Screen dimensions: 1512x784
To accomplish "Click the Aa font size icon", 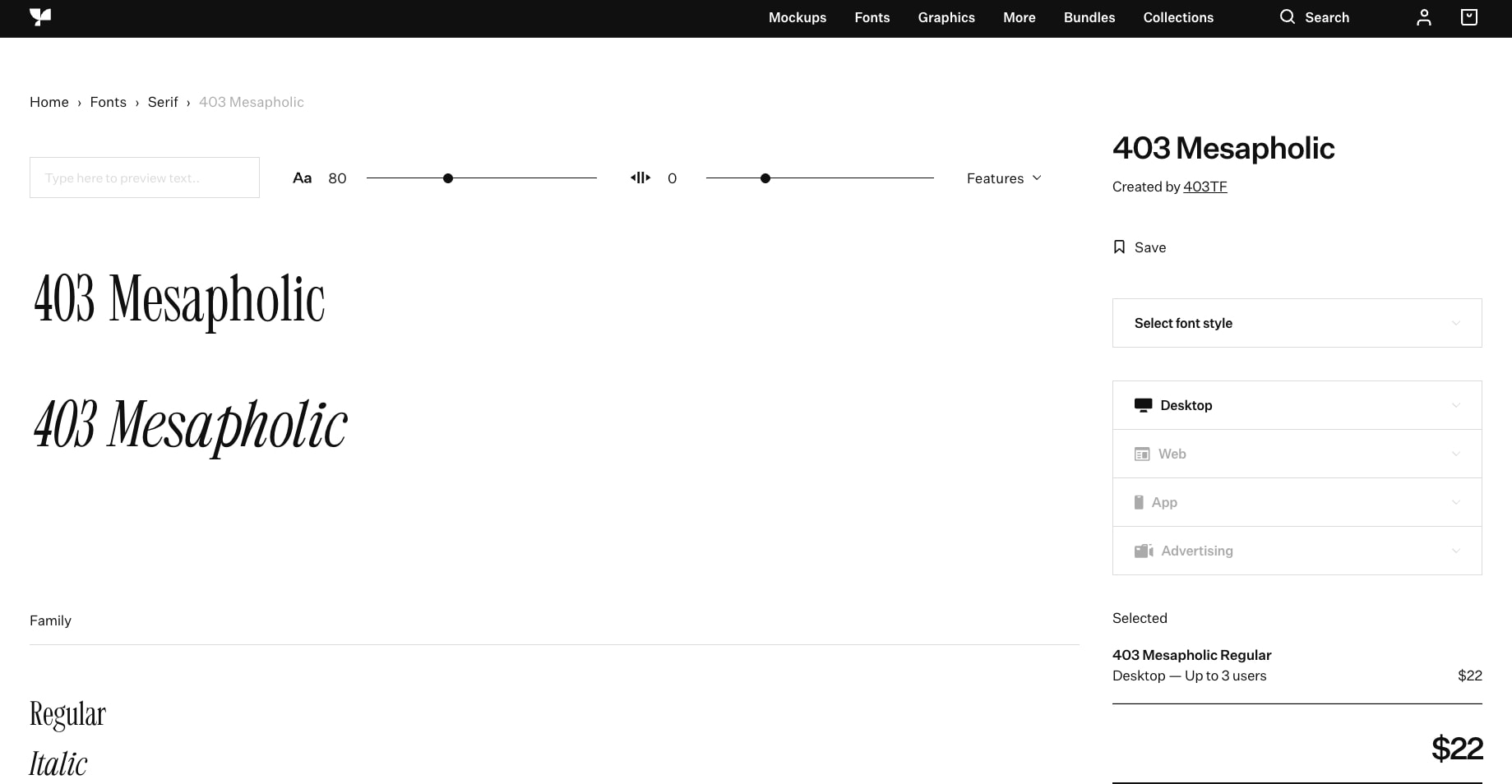I will (x=302, y=178).
